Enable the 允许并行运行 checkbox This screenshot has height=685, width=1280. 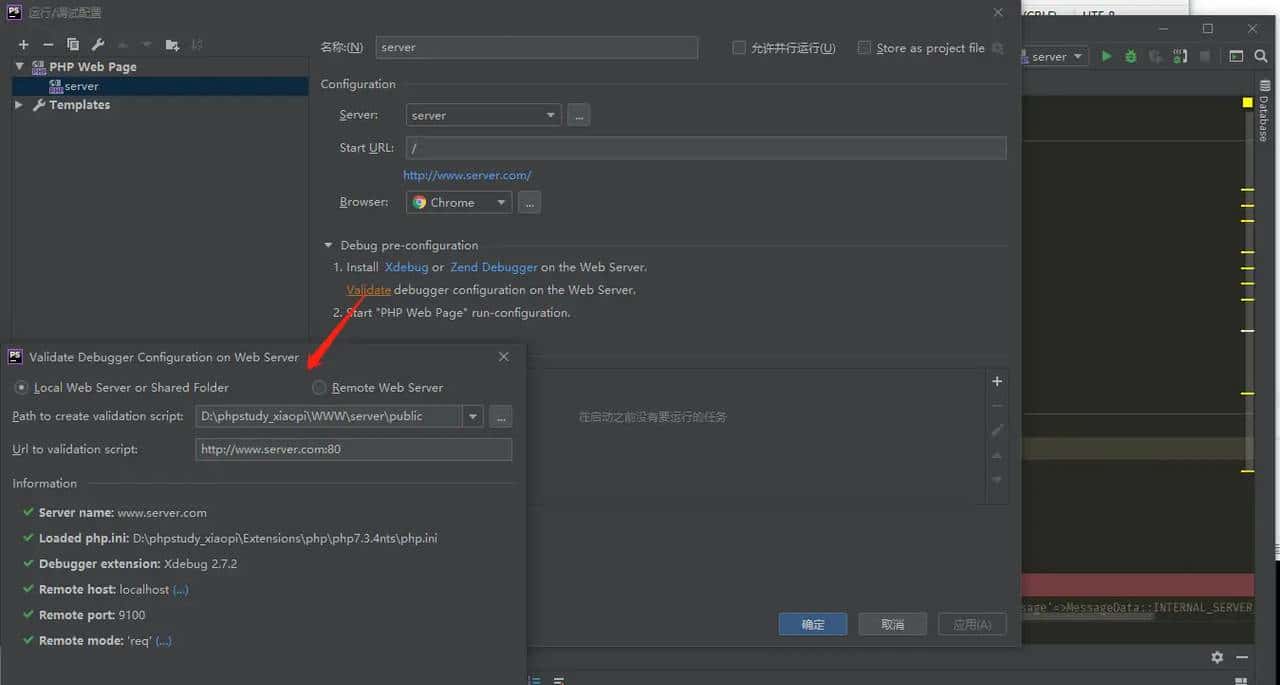(737, 47)
